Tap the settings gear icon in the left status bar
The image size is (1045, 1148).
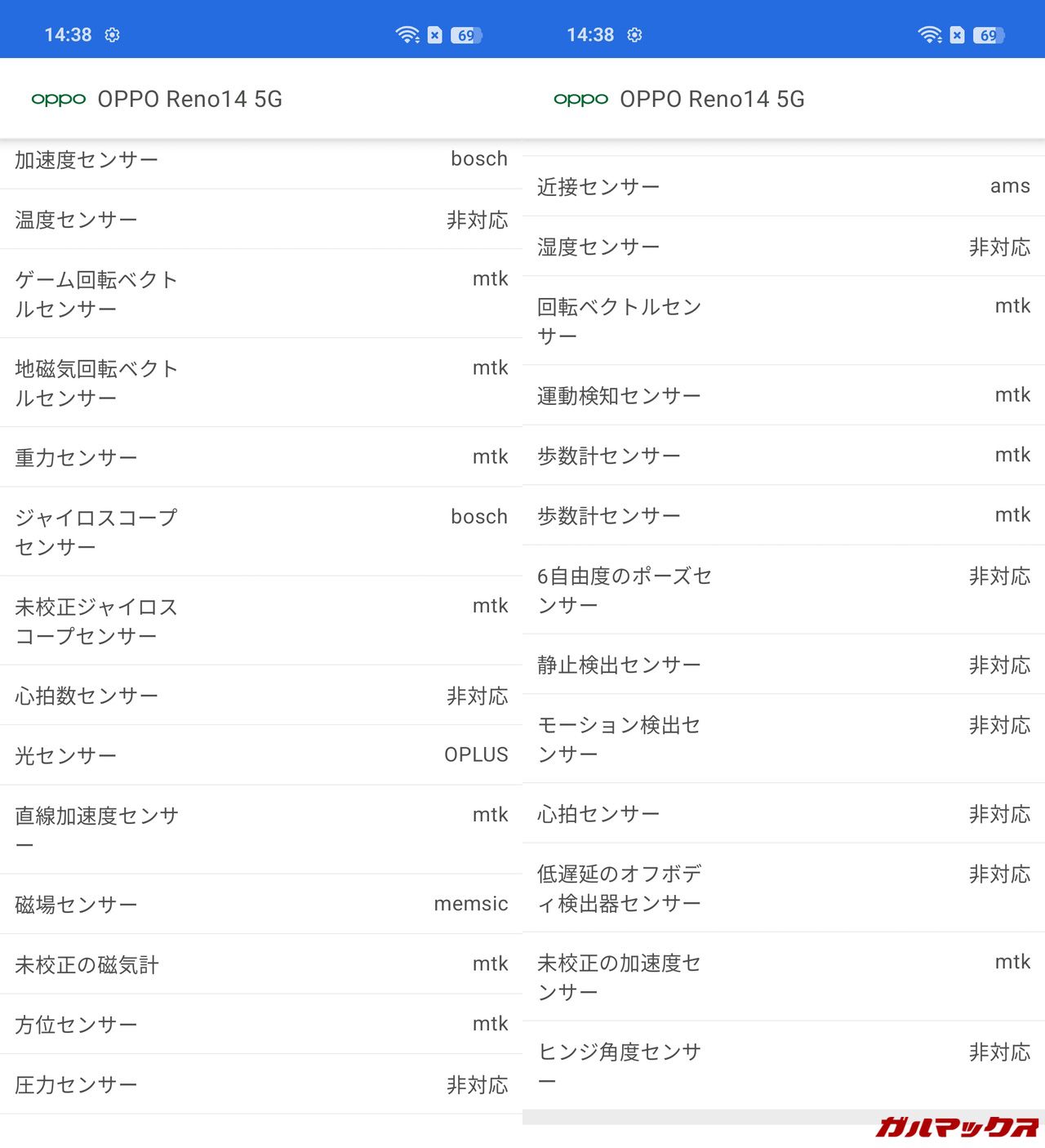coord(113,35)
